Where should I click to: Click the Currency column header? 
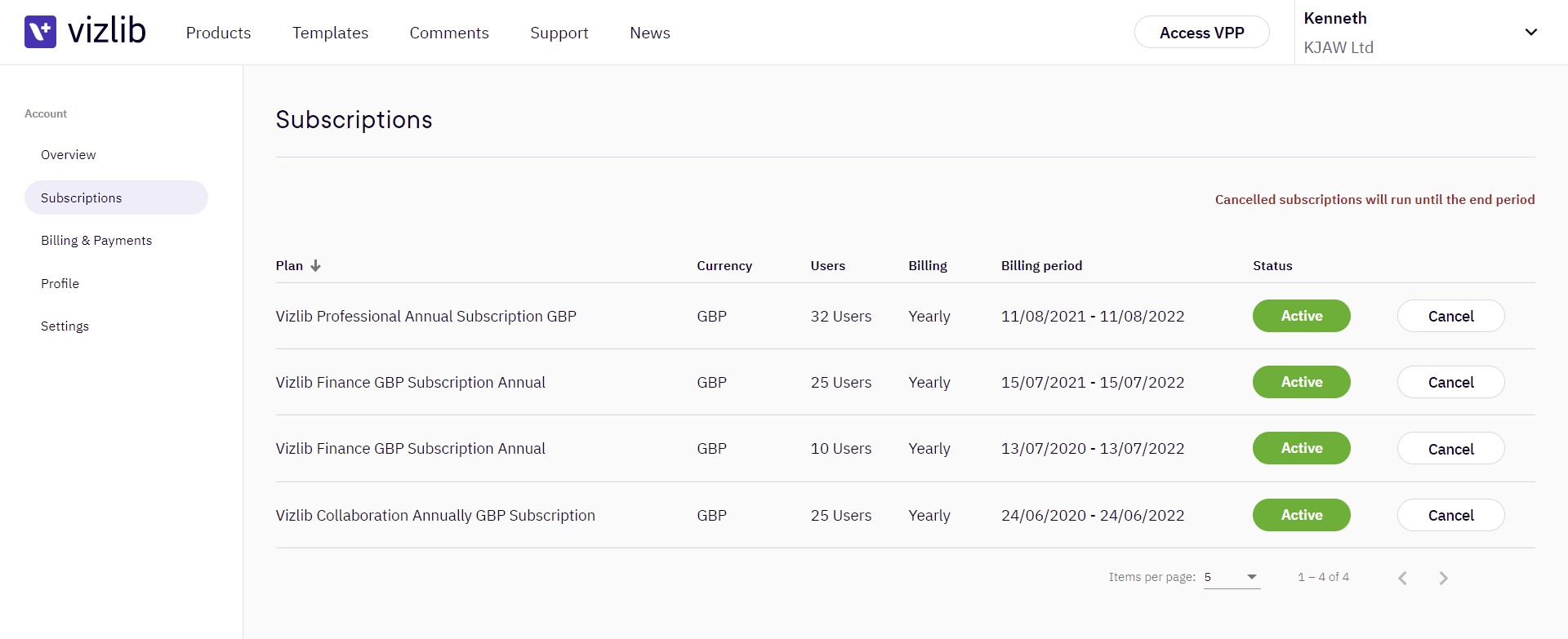pos(724,266)
